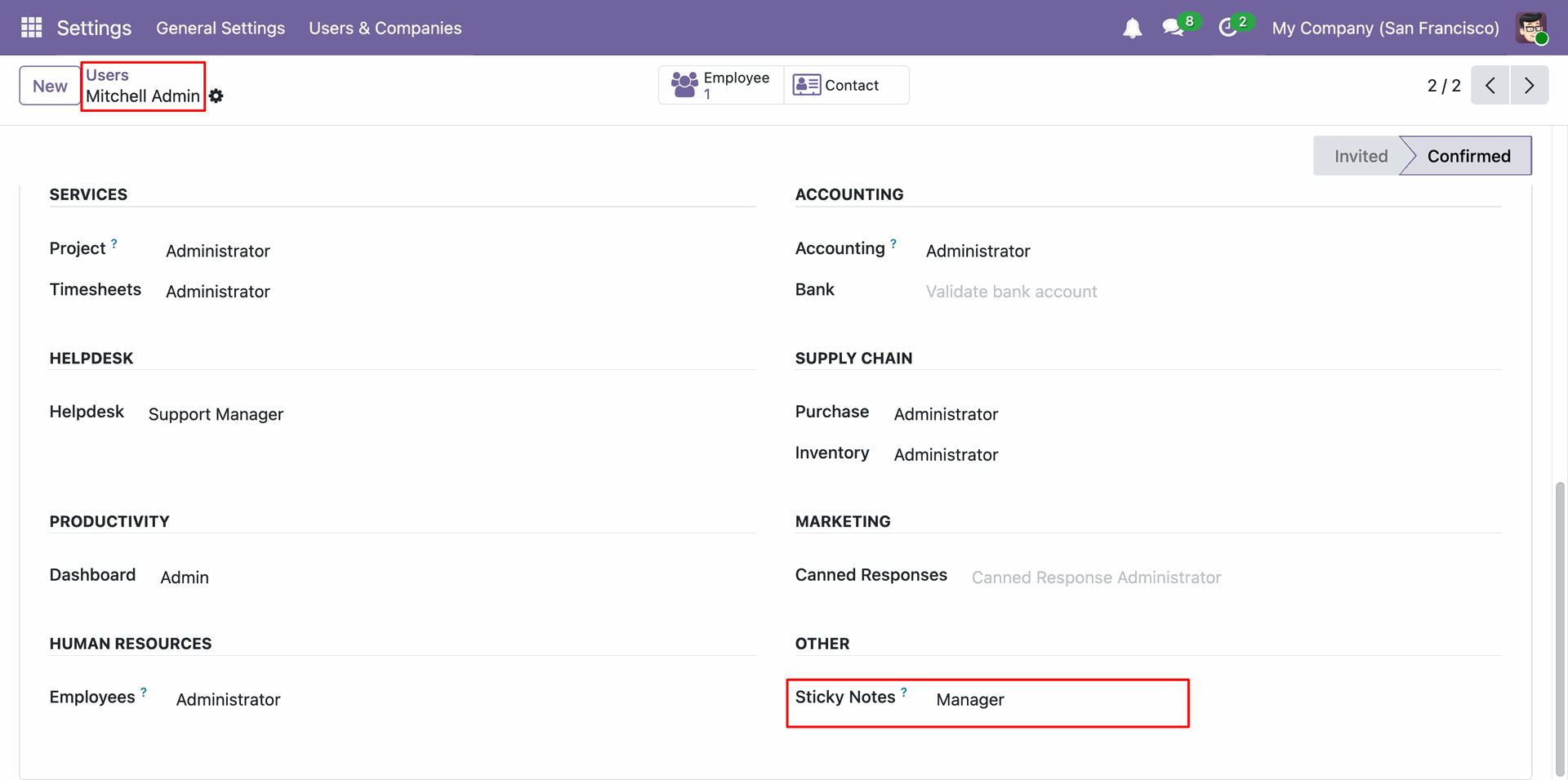
Task: Click the gear icon beside Mitchell Admin
Action: tap(216, 96)
